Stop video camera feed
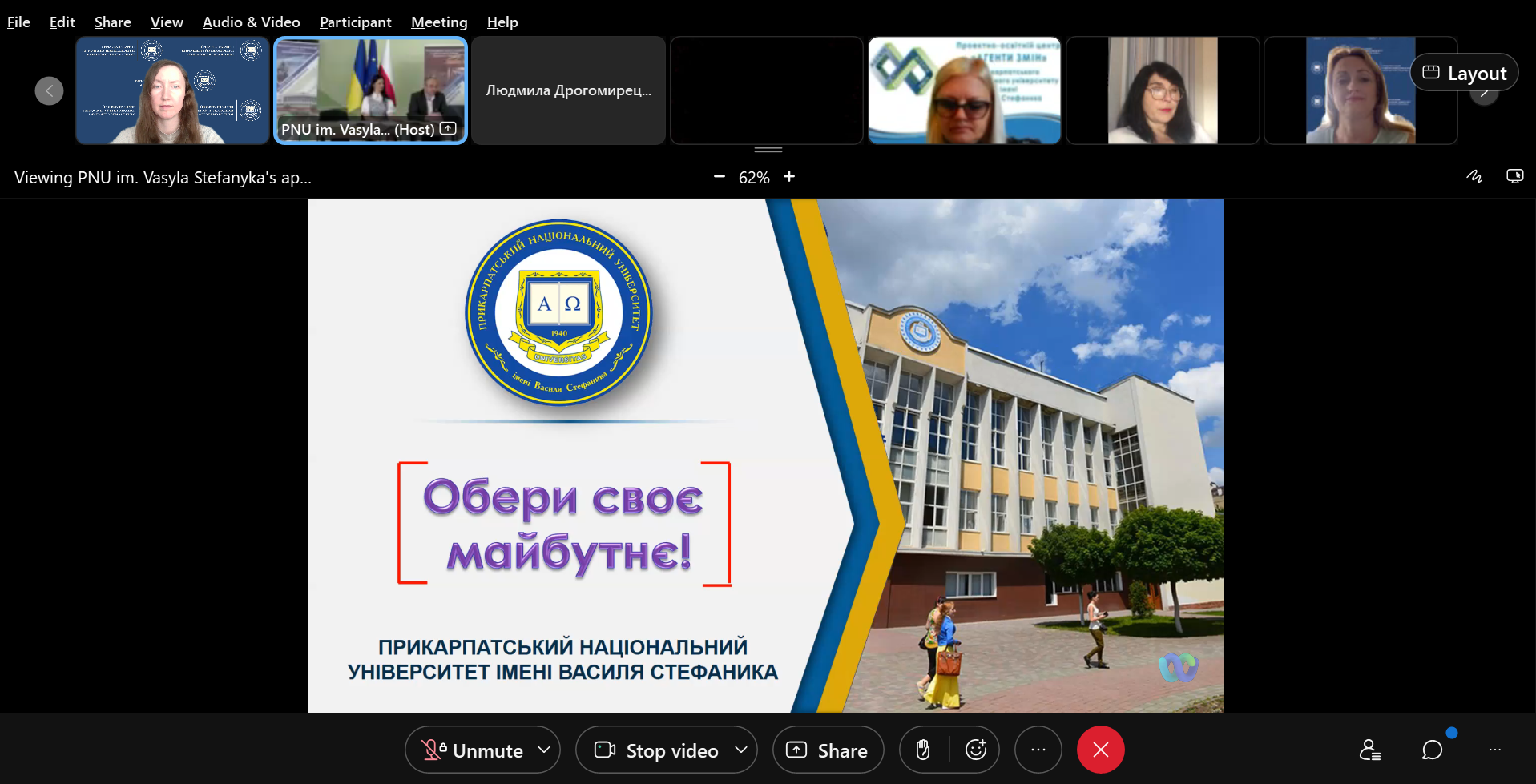This screenshot has width=1536, height=784. tap(656, 750)
